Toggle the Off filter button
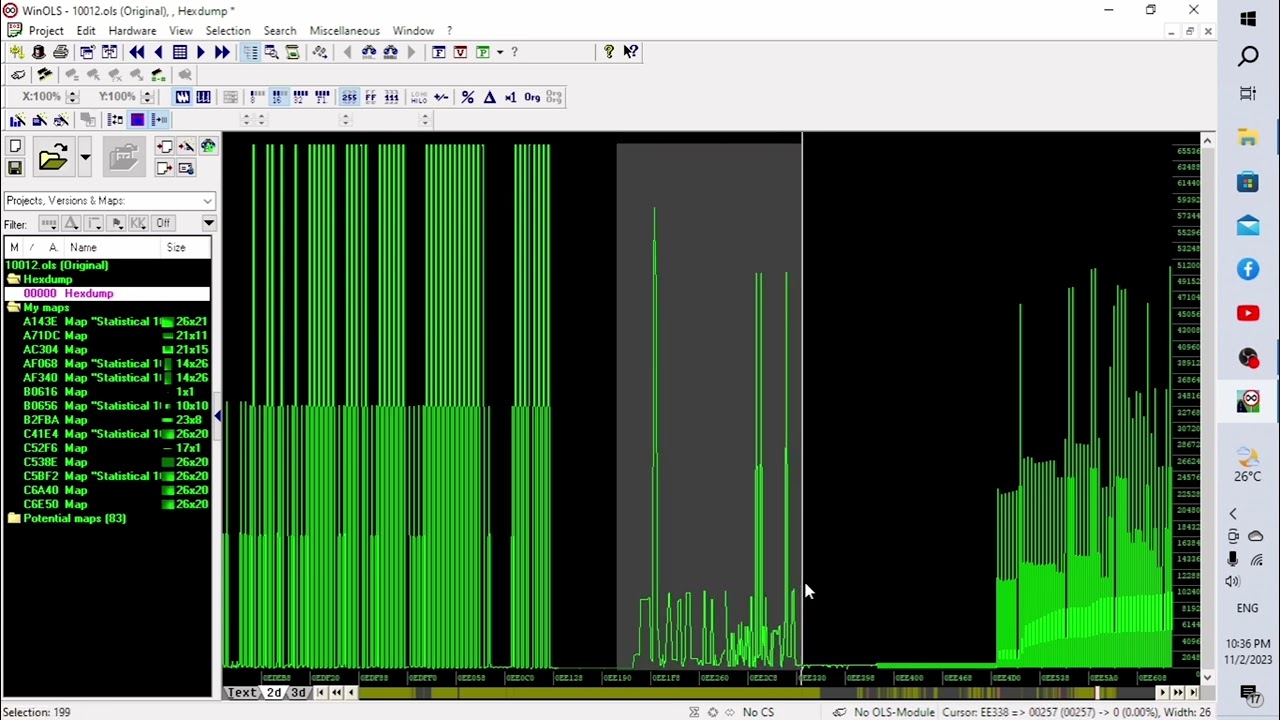The width and height of the screenshot is (1280, 720). point(163,223)
